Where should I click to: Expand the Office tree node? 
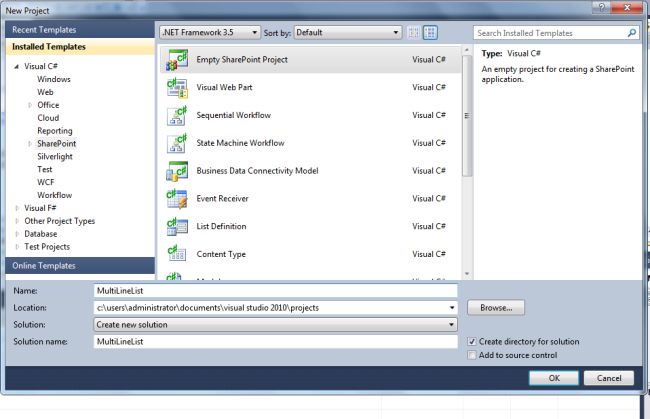(x=30, y=105)
